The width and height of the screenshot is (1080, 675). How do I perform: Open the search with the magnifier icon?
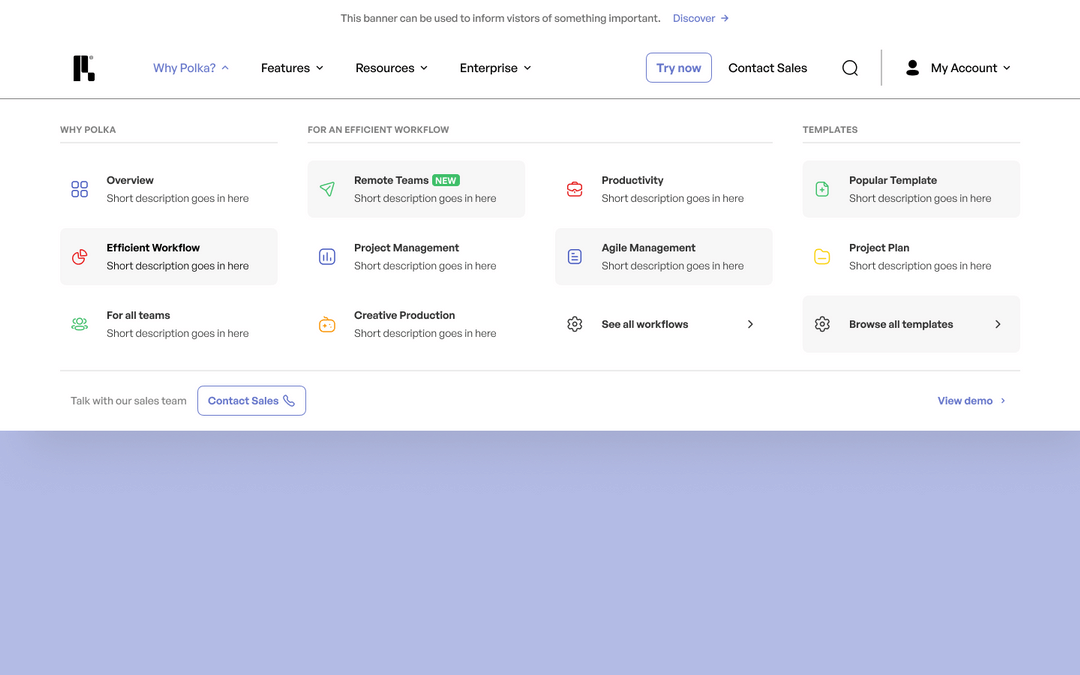849,67
